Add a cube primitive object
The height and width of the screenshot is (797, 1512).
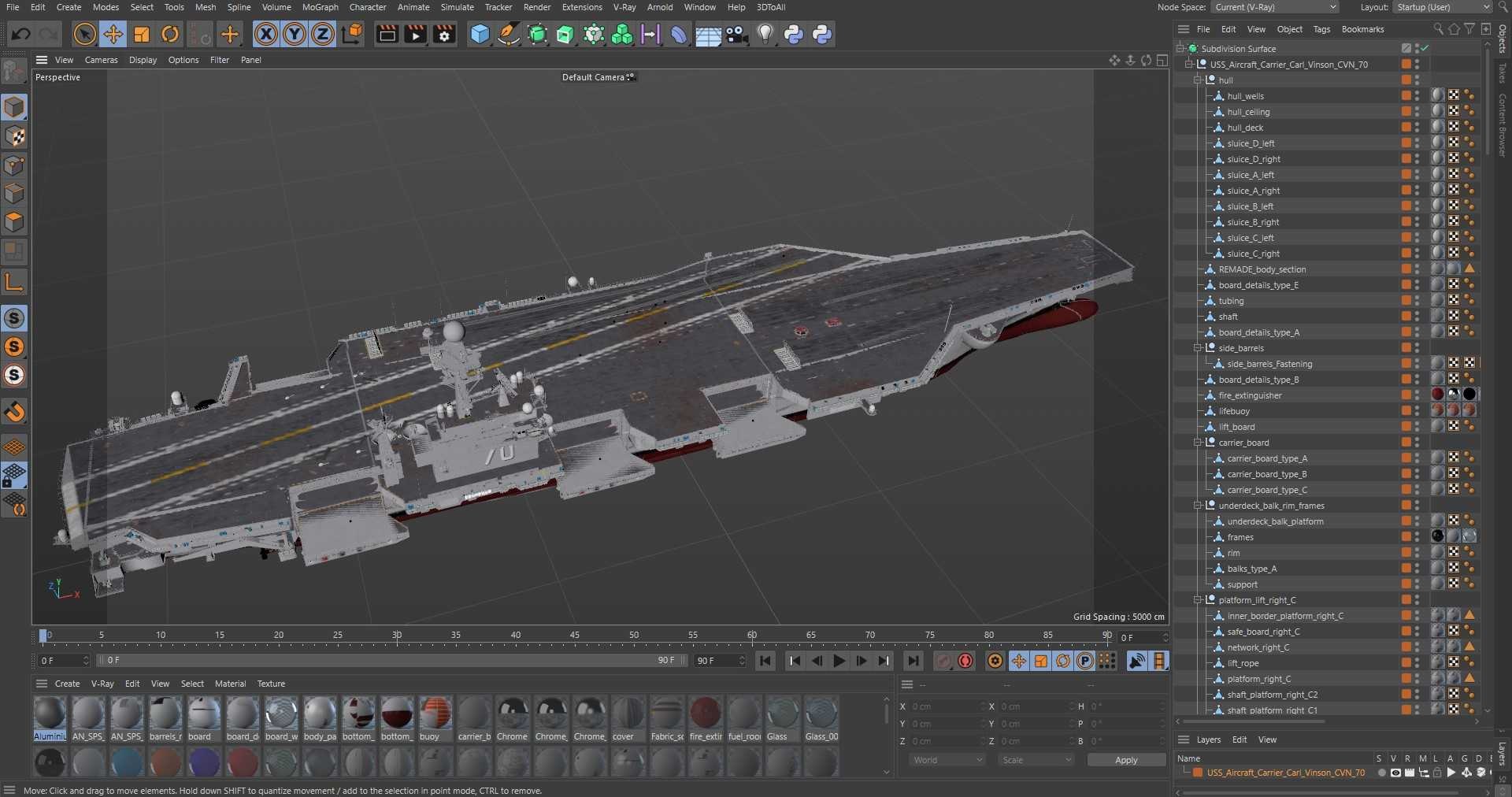pyautogui.click(x=480, y=34)
